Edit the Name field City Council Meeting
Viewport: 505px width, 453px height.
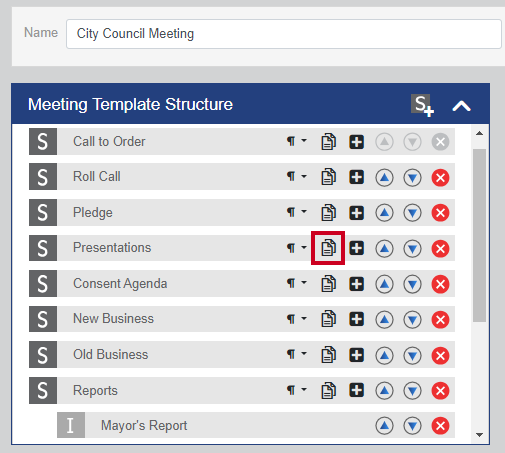coord(284,34)
